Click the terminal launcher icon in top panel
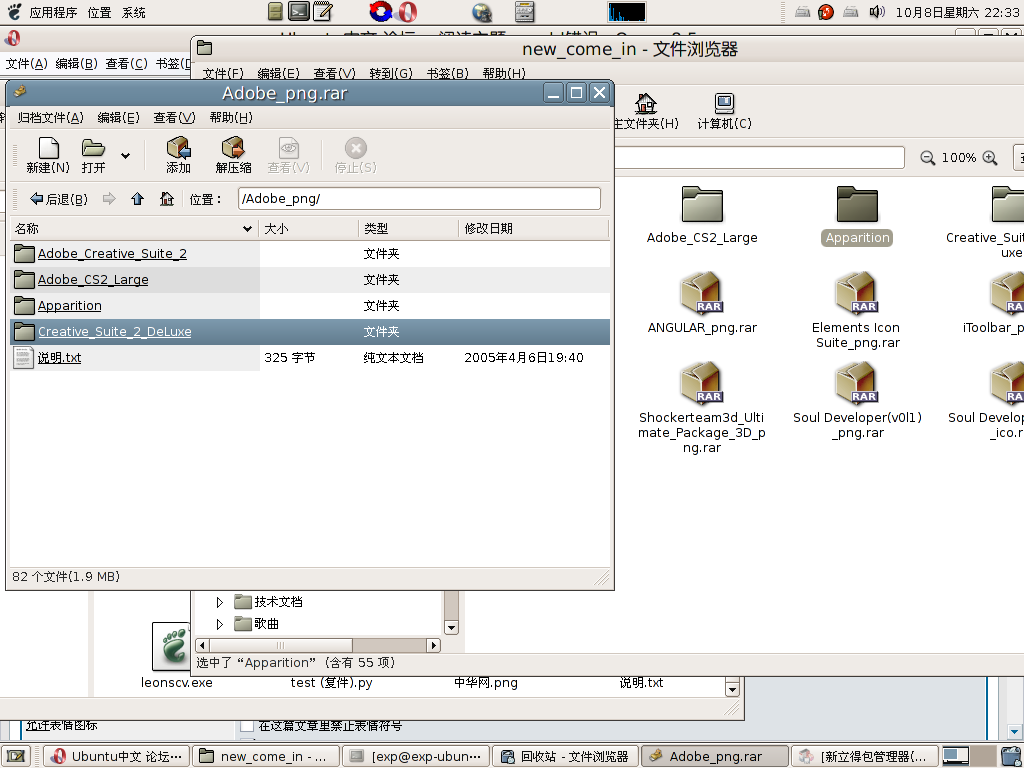This screenshot has width=1024, height=768. (x=299, y=12)
